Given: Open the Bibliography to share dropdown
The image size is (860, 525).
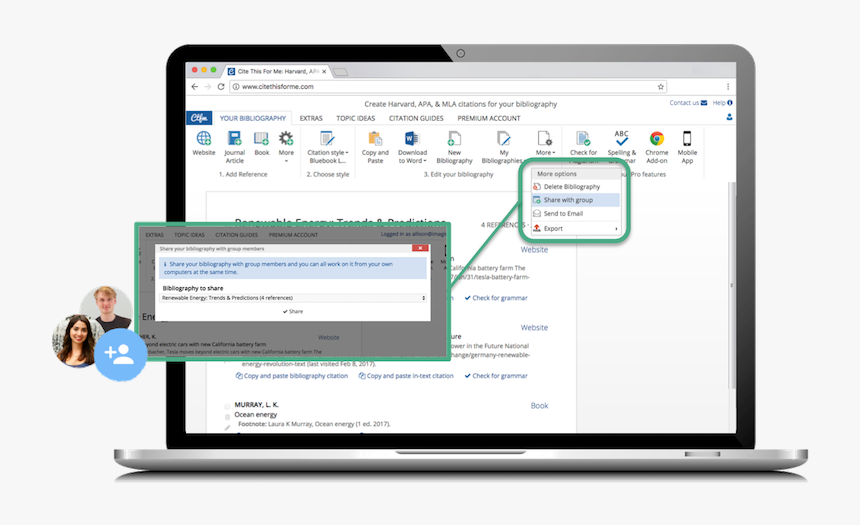Looking at the screenshot, I should (x=293, y=298).
